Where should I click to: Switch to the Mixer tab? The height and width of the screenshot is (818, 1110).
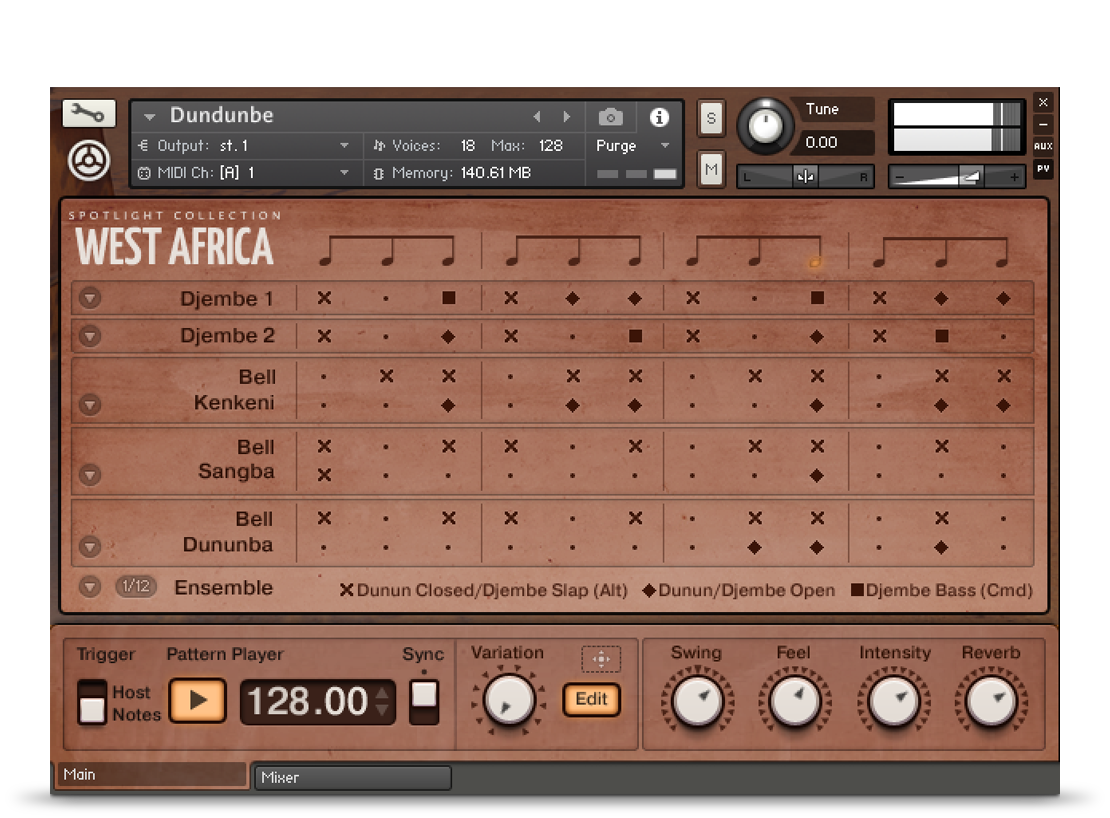(352, 777)
